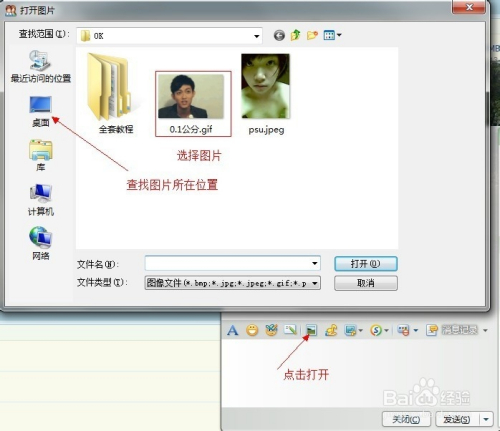Screen dimensions: 500x431
Task: Click the send picture icon in chat
Action: tap(311, 330)
